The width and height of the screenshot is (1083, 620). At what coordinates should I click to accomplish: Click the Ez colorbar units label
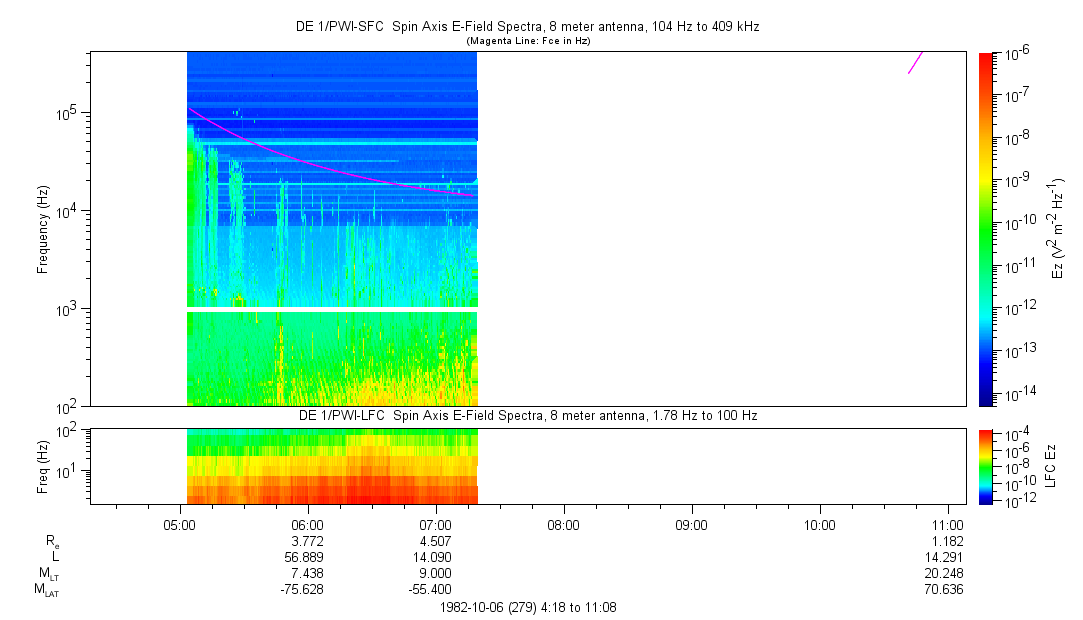tap(1059, 228)
